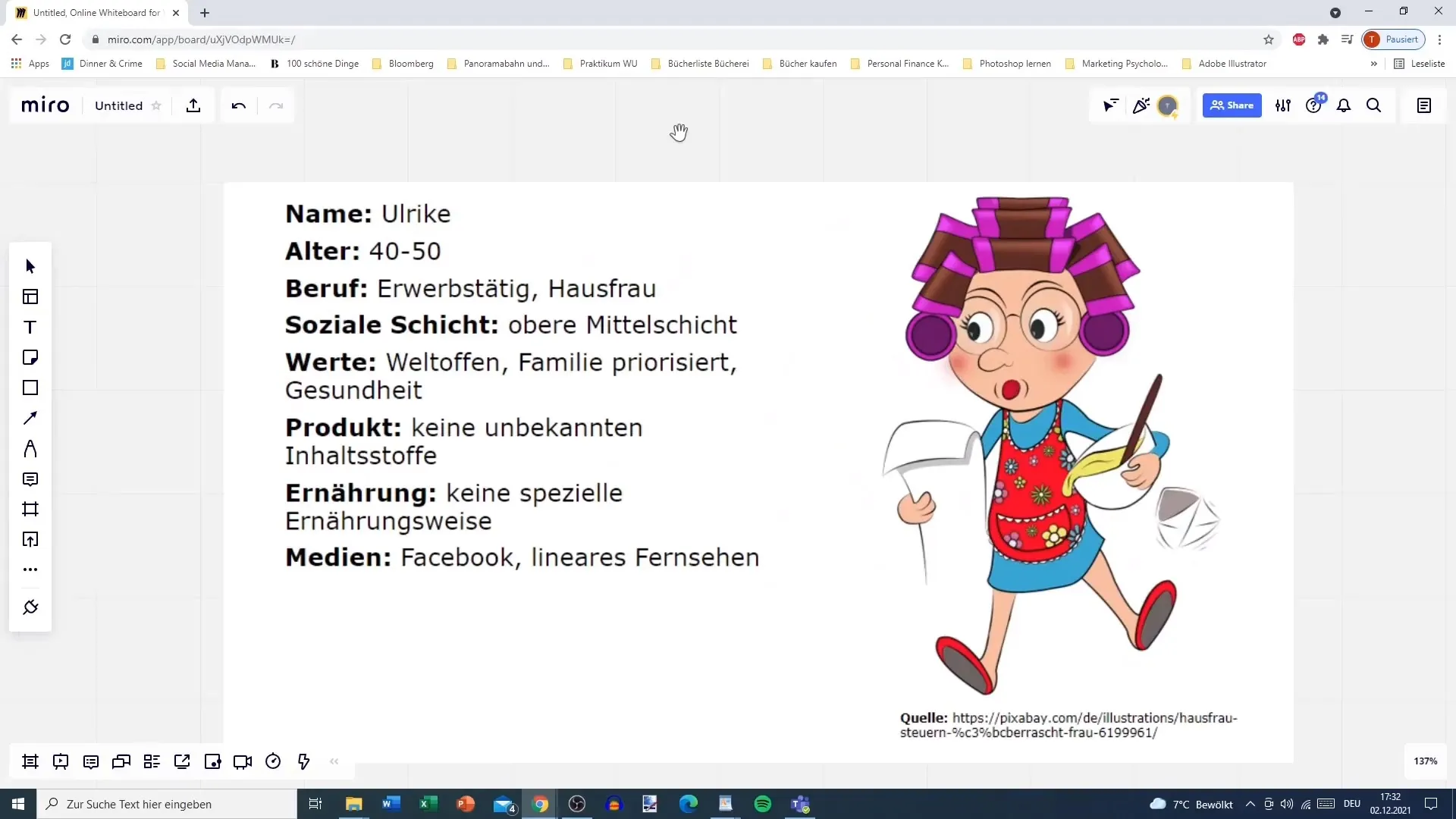Click the browser address bar
Screen dimensions: 1456x819
[x=667, y=39]
